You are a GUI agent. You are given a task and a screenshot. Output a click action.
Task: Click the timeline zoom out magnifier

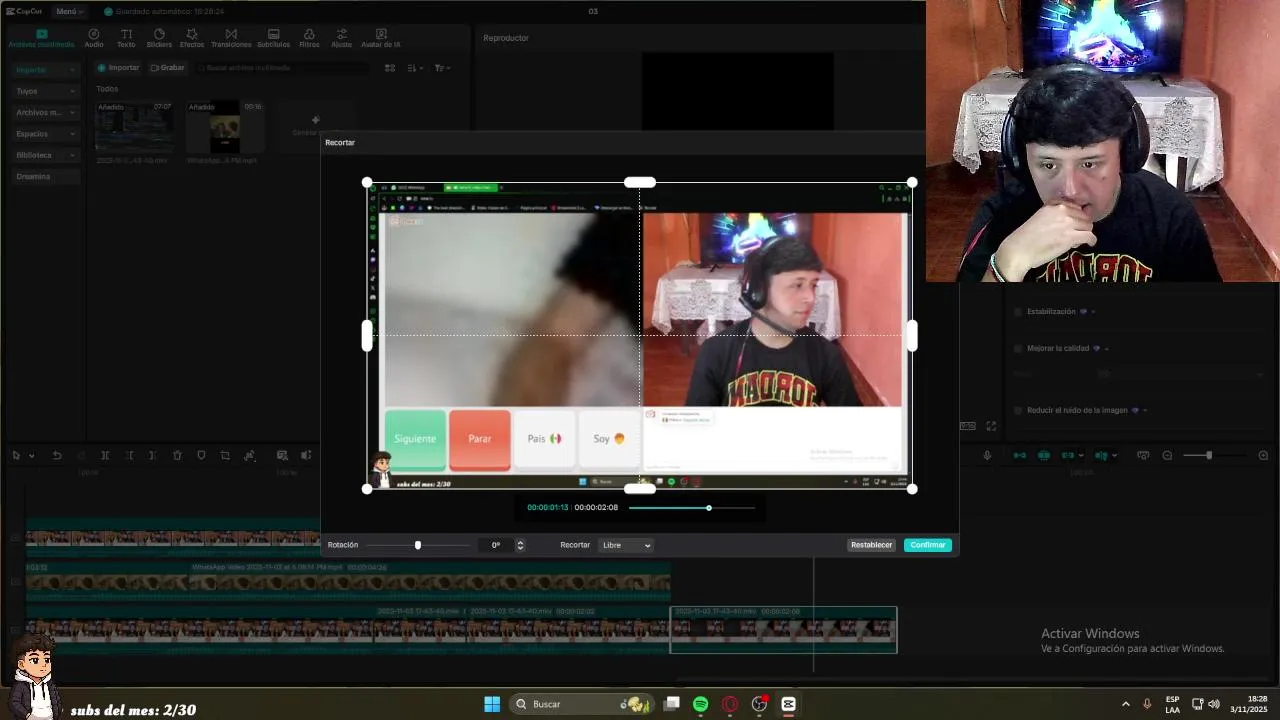click(x=1167, y=455)
